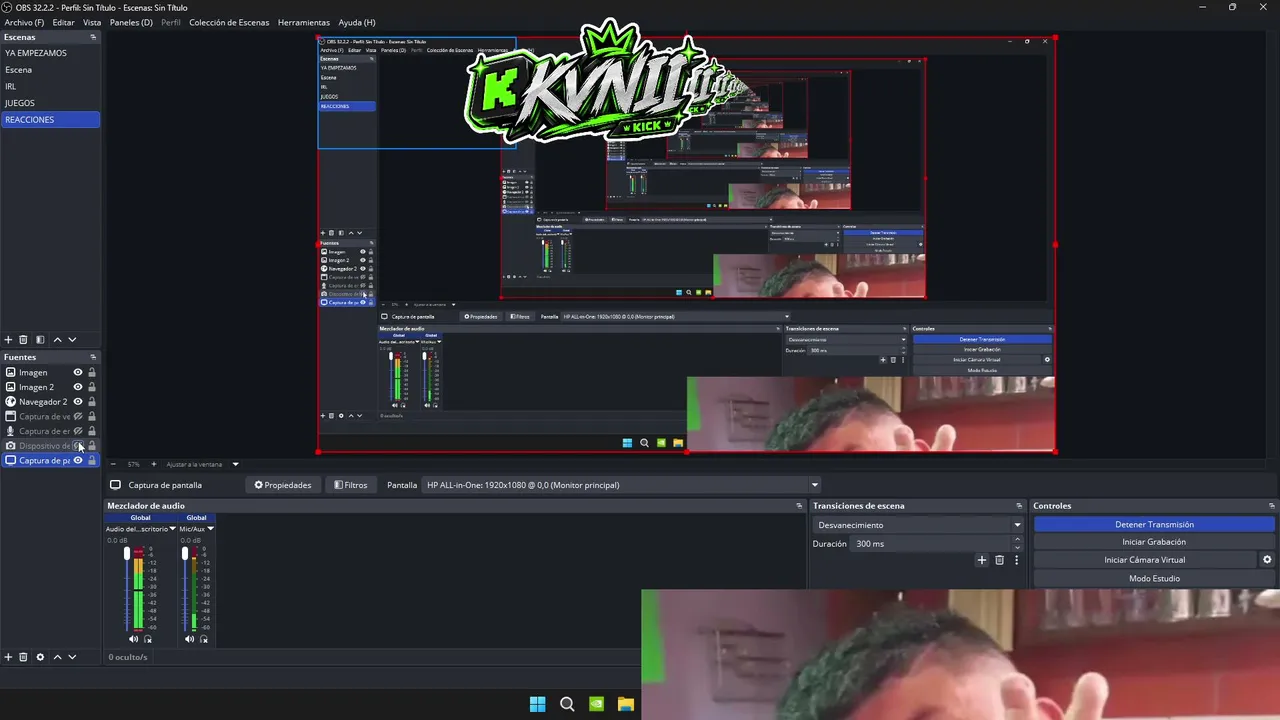
Task: Click Detener Transmisión button
Action: 1154,524
